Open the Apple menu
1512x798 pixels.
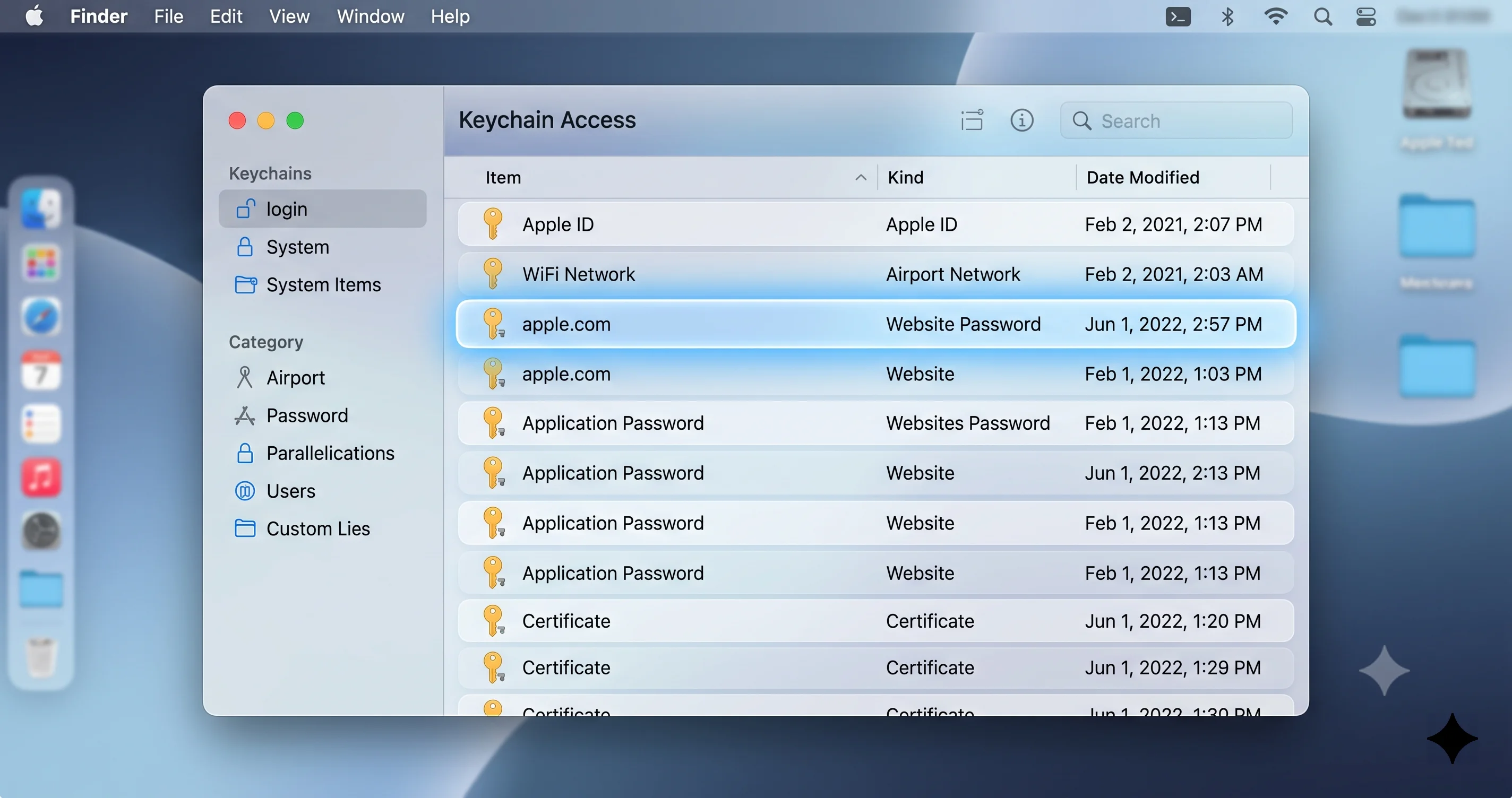[34, 16]
